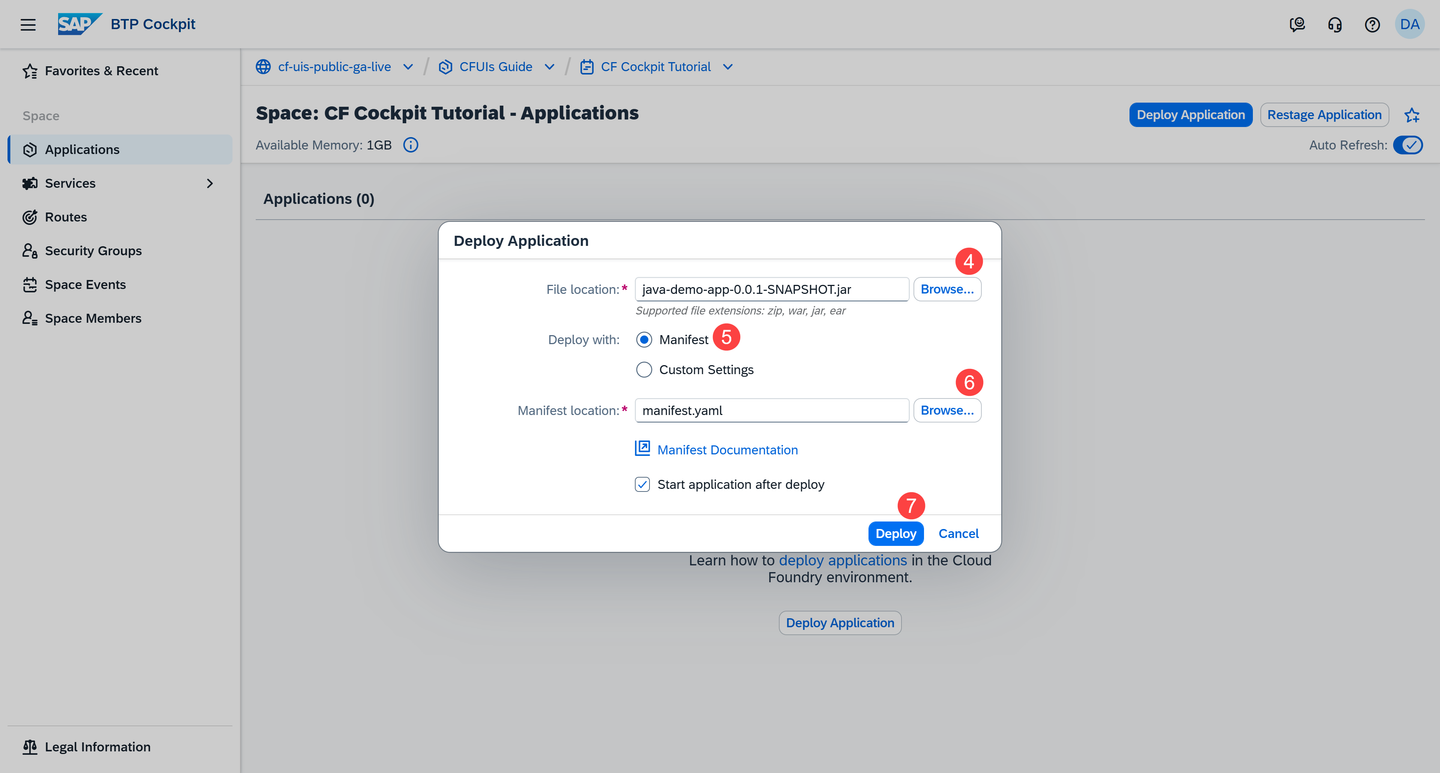The width and height of the screenshot is (1440, 773).
Task: Click the cf-uis-public-ga-live breadcrumb link
Action: click(x=334, y=67)
